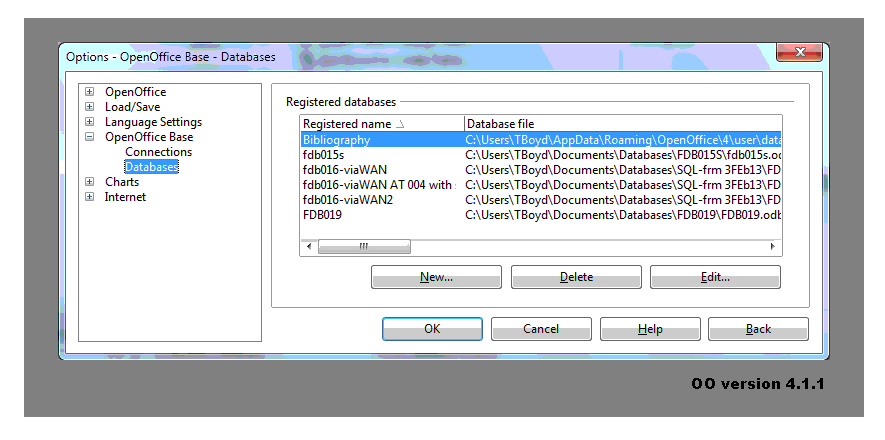Sort by Registered name column header
Screen dimensions: 885x440
click(382, 124)
